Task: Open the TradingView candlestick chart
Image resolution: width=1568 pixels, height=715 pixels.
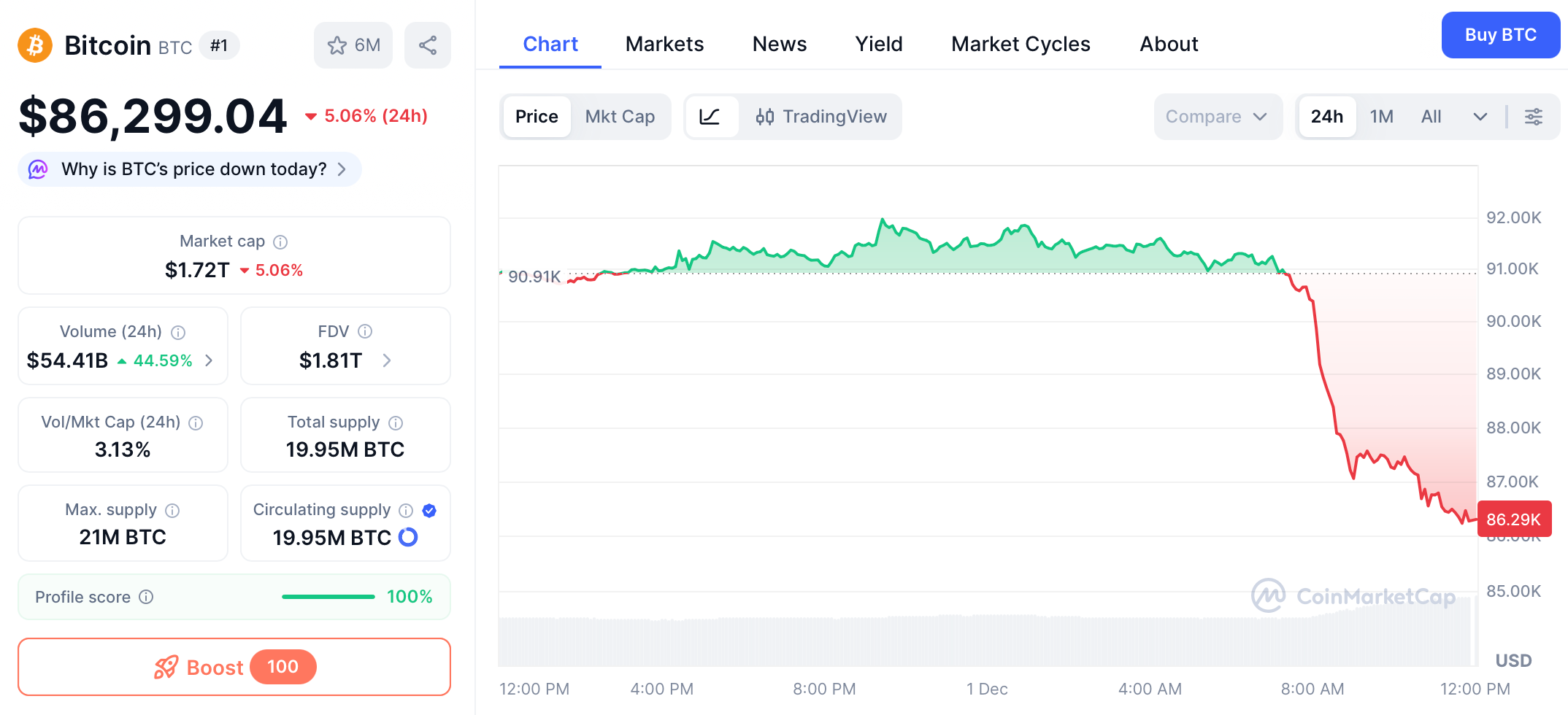Action: click(822, 116)
